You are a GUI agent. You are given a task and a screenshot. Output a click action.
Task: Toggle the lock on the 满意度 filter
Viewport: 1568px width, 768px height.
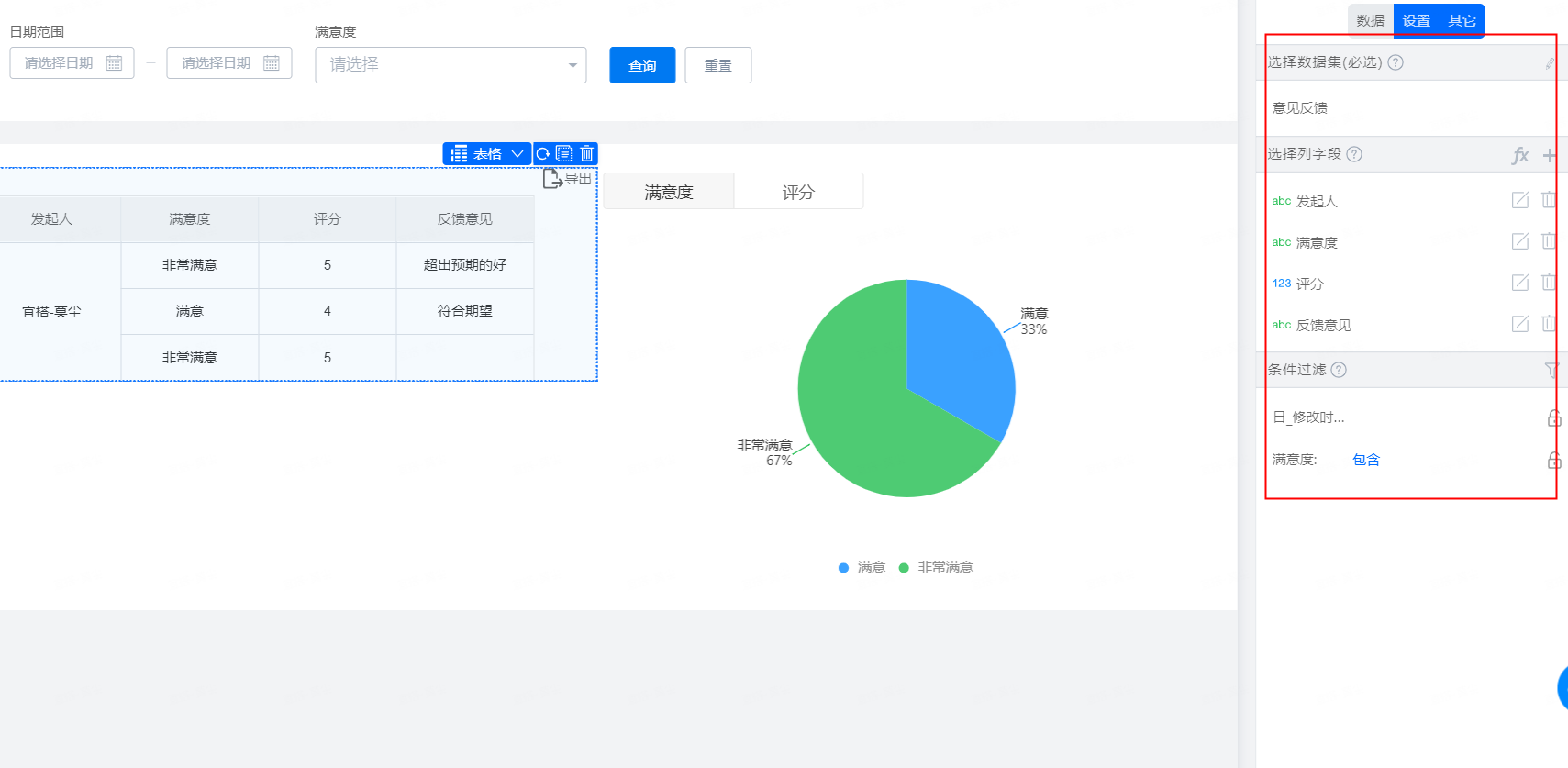coord(1554,460)
